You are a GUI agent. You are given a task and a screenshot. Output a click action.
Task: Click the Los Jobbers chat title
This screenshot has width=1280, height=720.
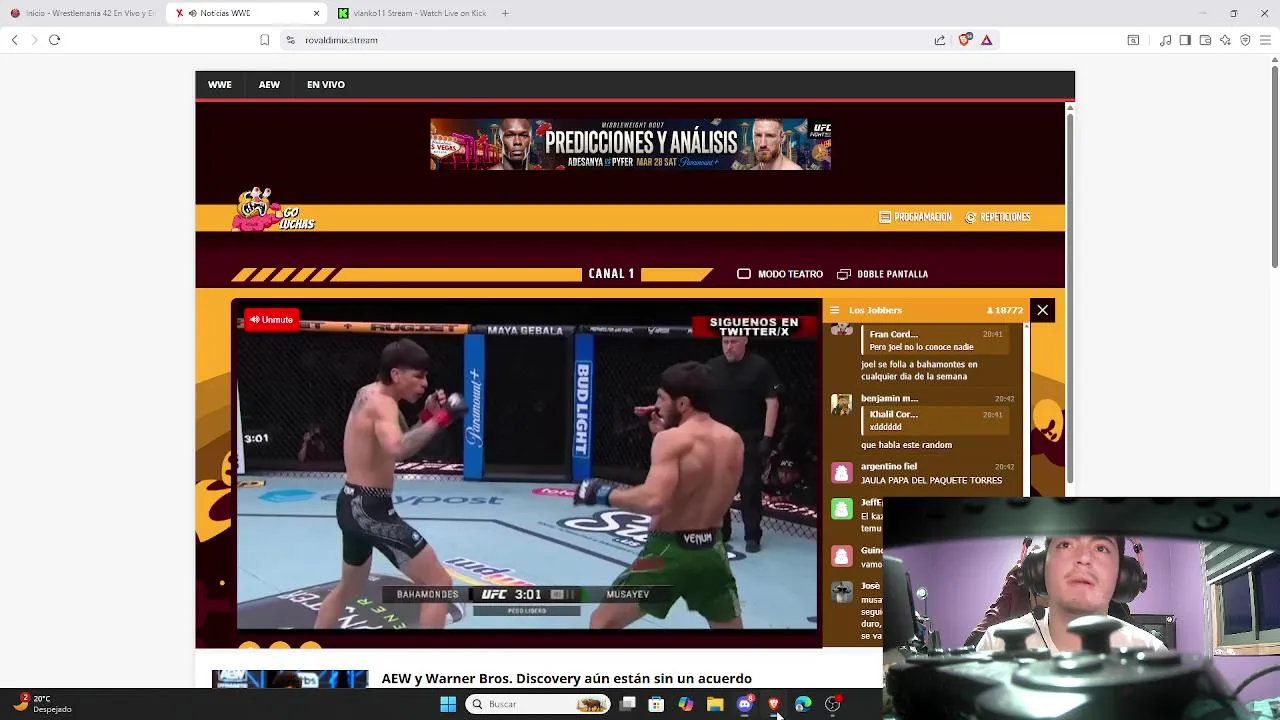pos(875,310)
